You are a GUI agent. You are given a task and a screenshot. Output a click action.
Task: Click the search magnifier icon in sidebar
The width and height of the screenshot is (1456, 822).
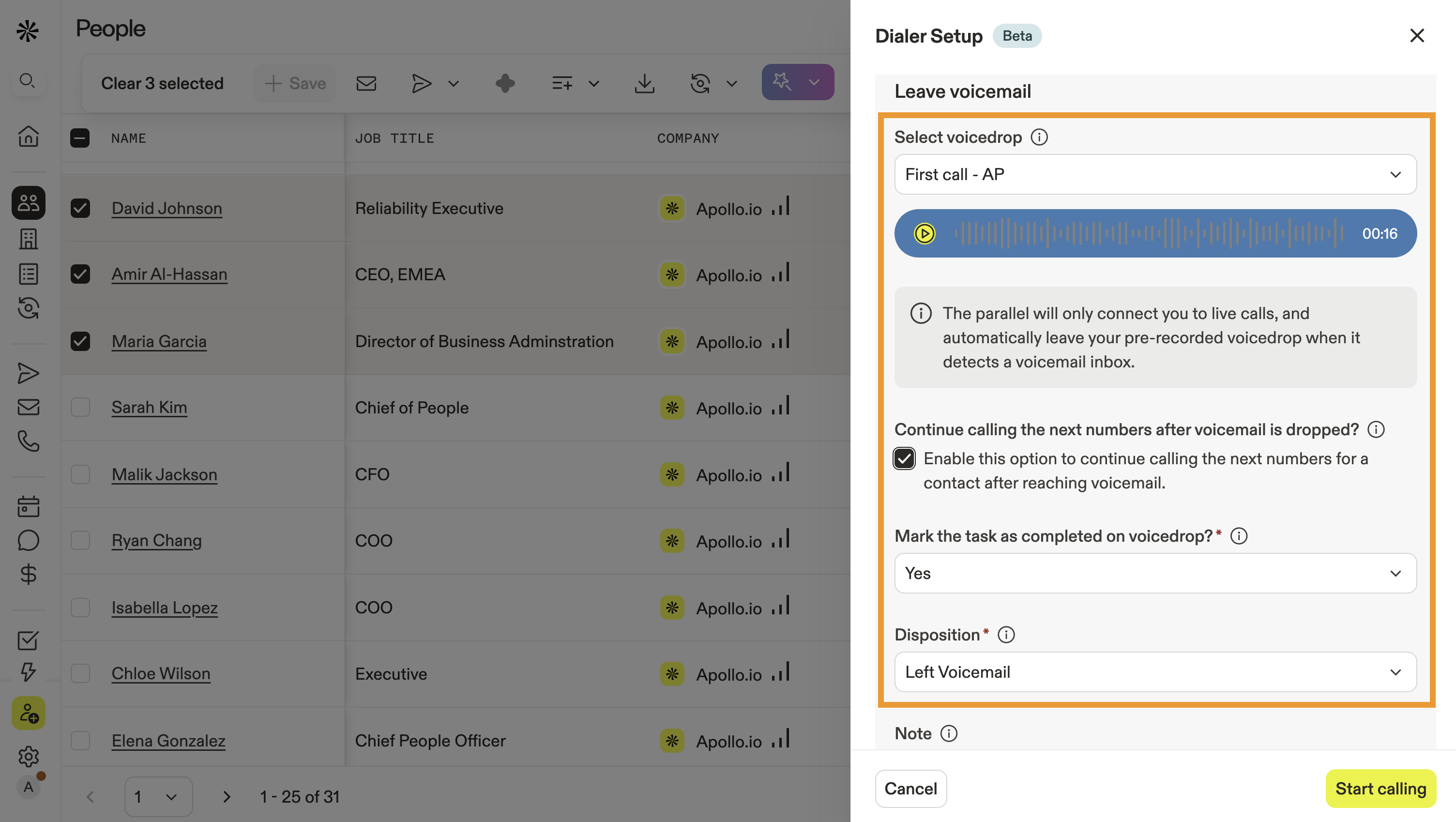point(27,80)
